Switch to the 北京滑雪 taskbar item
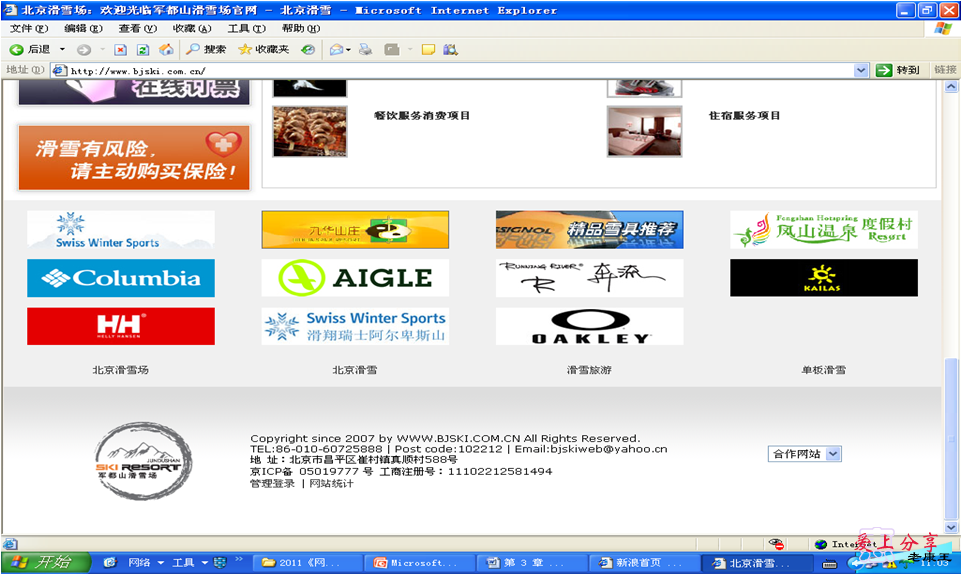 pyautogui.click(x=757, y=563)
